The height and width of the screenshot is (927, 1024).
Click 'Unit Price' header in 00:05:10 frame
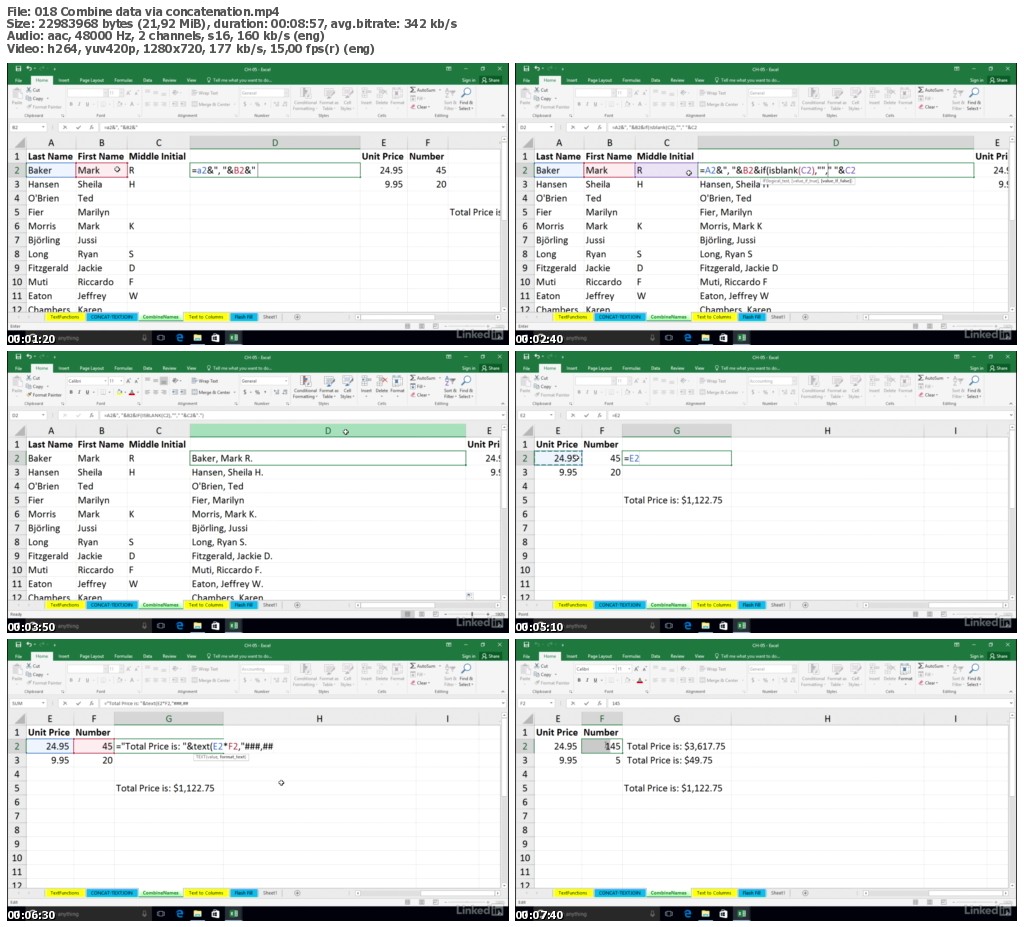coord(557,444)
